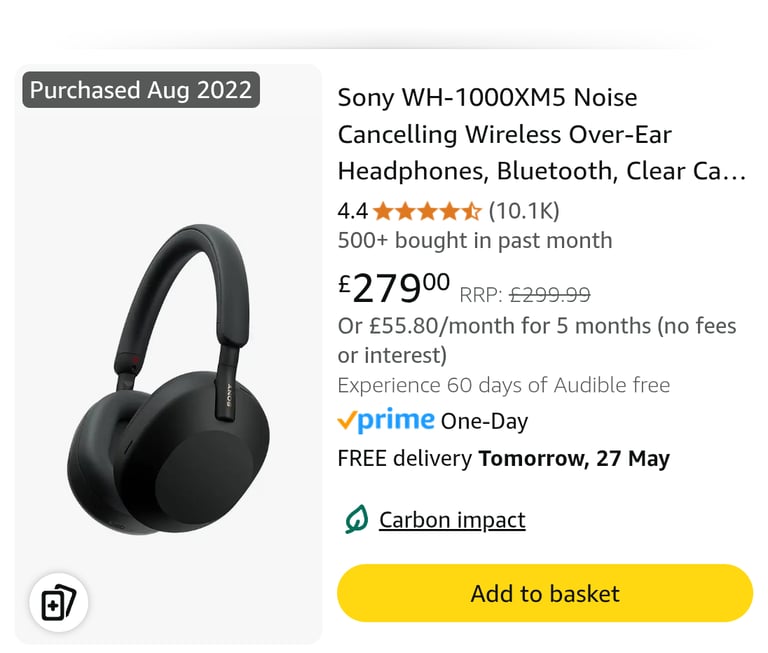Viewport: 768px width, 653px height.
Task: Click the £279.00 price
Action: coord(393,289)
